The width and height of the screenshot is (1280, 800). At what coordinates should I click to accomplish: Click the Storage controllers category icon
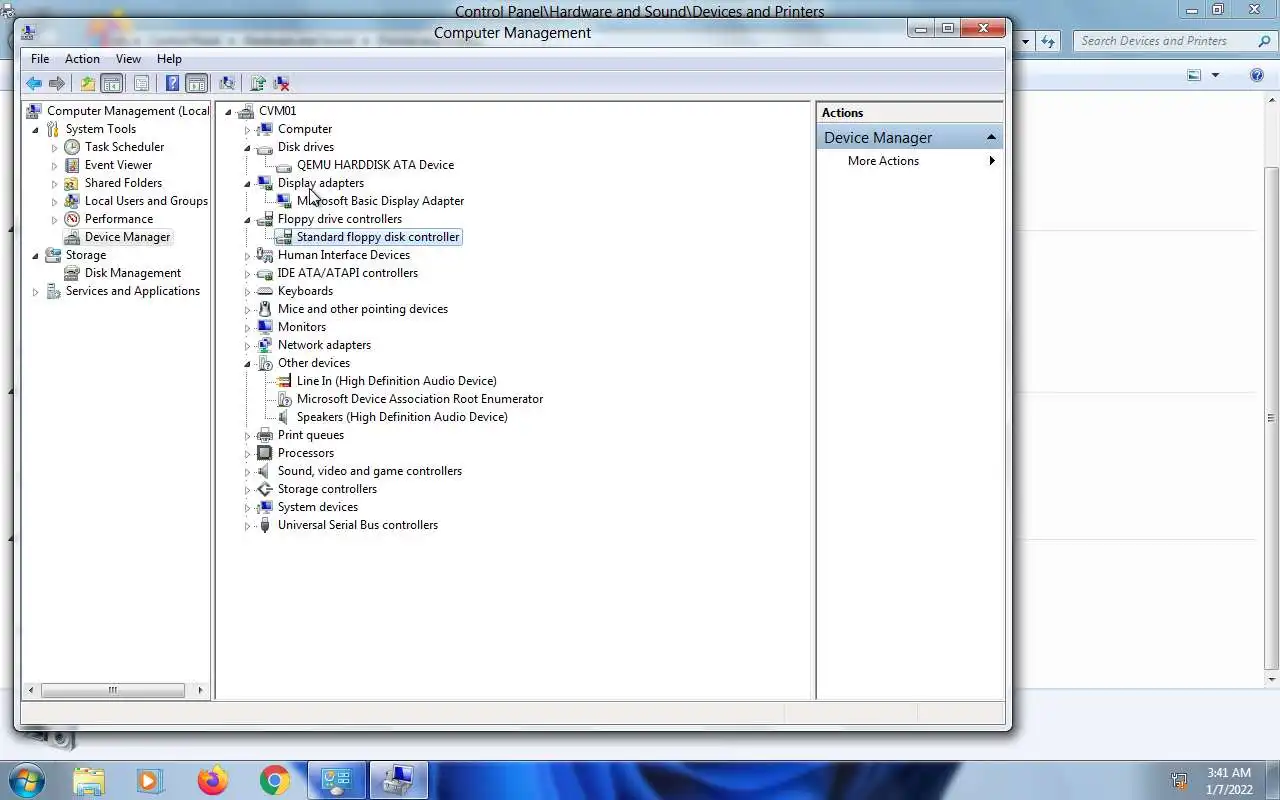point(265,489)
